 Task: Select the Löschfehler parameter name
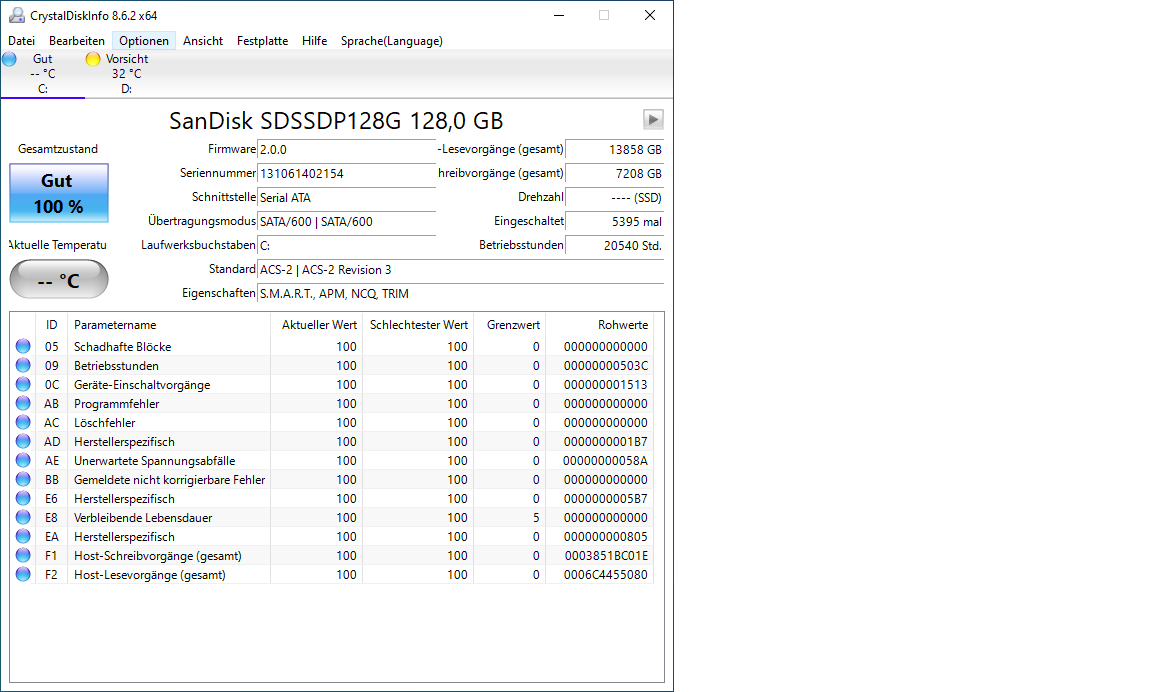coord(104,423)
